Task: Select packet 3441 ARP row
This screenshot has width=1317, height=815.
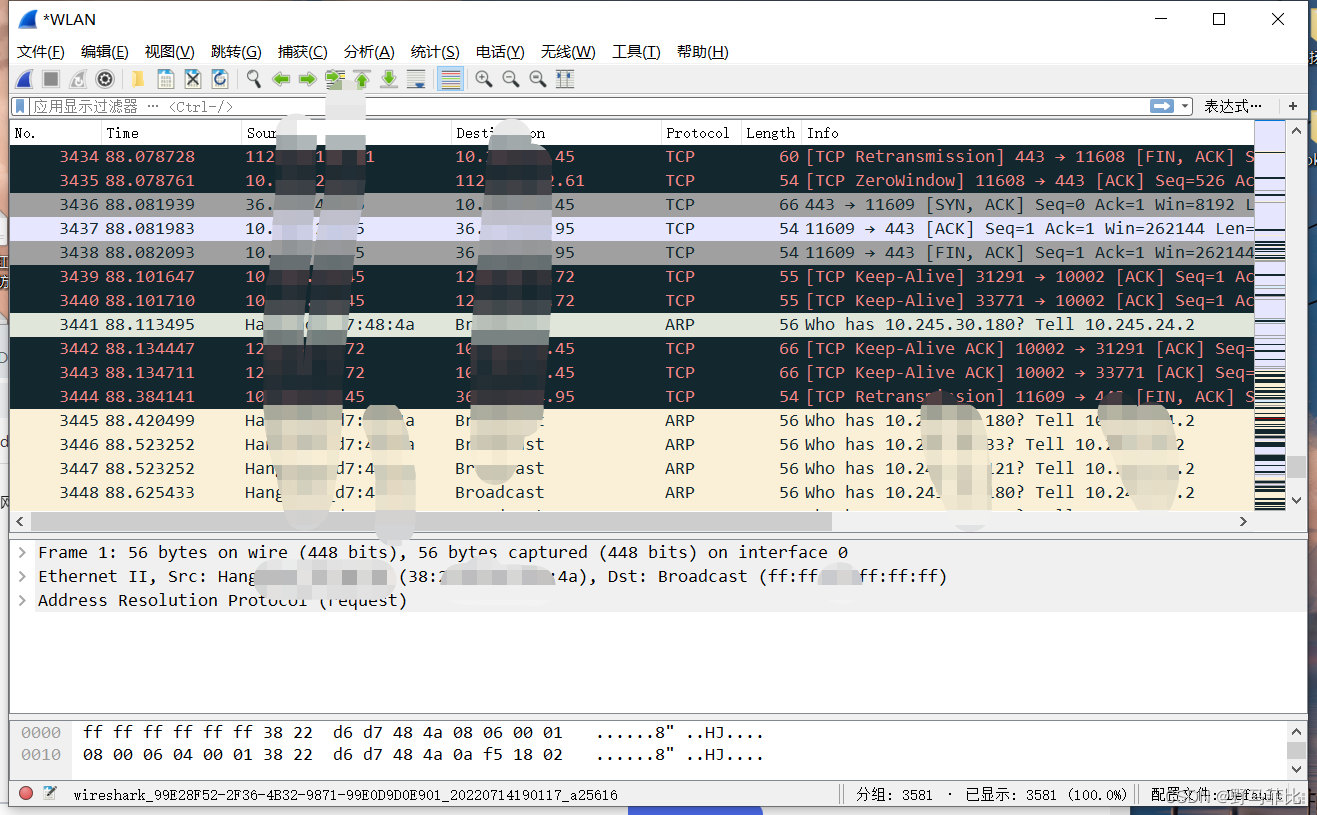Action: 632,325
